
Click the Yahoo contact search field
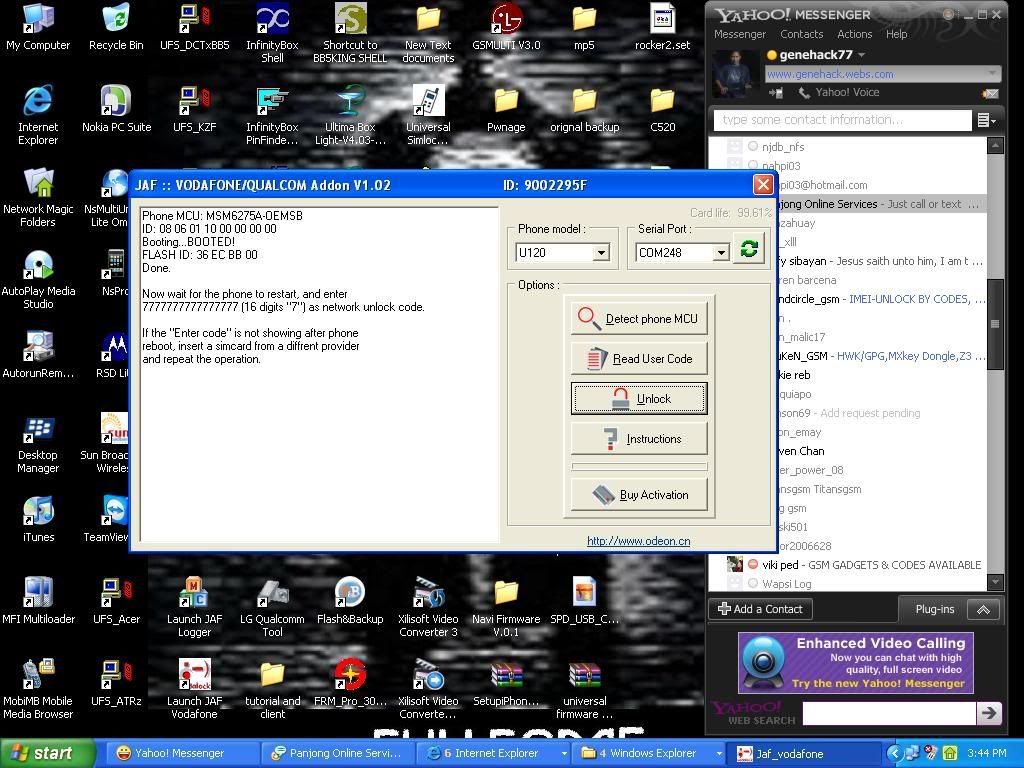pyautogui.click(x=842, y=120)
